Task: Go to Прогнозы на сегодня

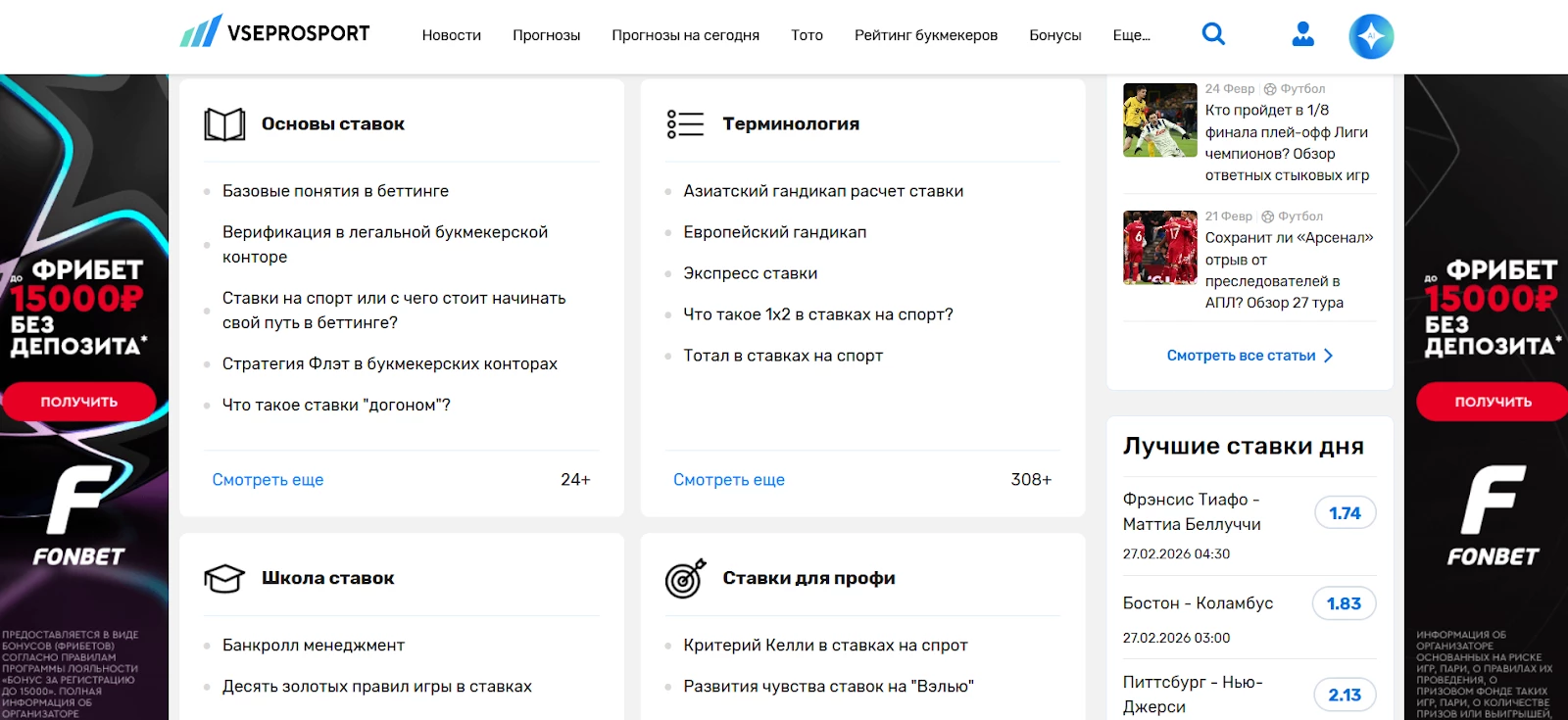Action: click(686, 35)
